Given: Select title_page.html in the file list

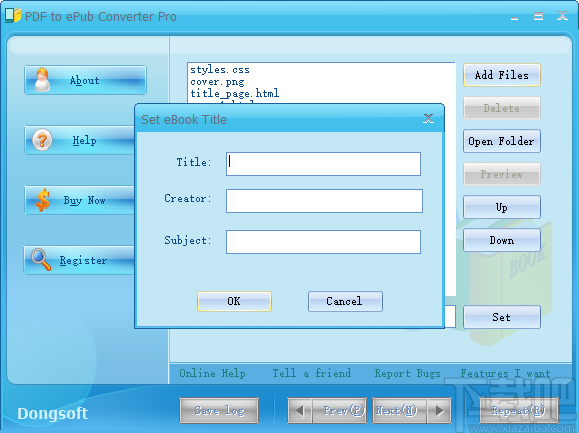Looking at the screenshot, I should 234,93.
